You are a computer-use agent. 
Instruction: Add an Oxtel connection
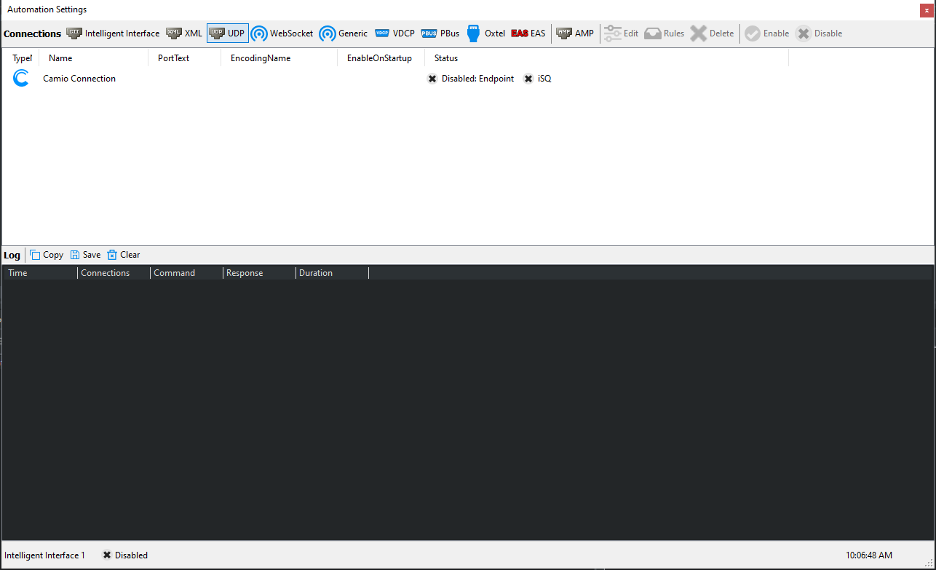tap(486, 33)
